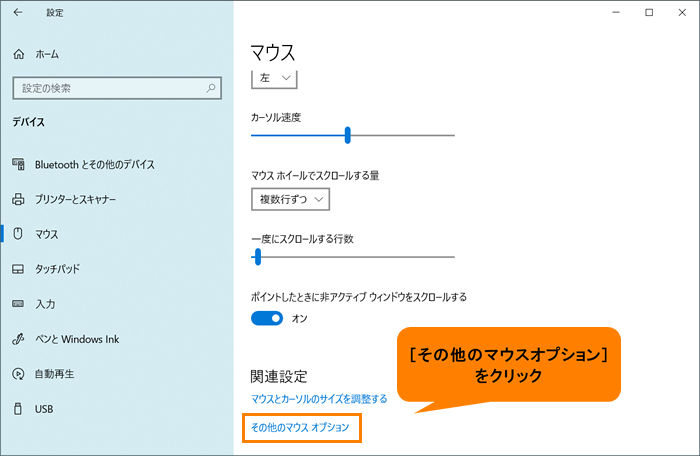Click the カーソル速度 slider thumb
This screenshot has width=700, height=456.
tap(347, 135)
